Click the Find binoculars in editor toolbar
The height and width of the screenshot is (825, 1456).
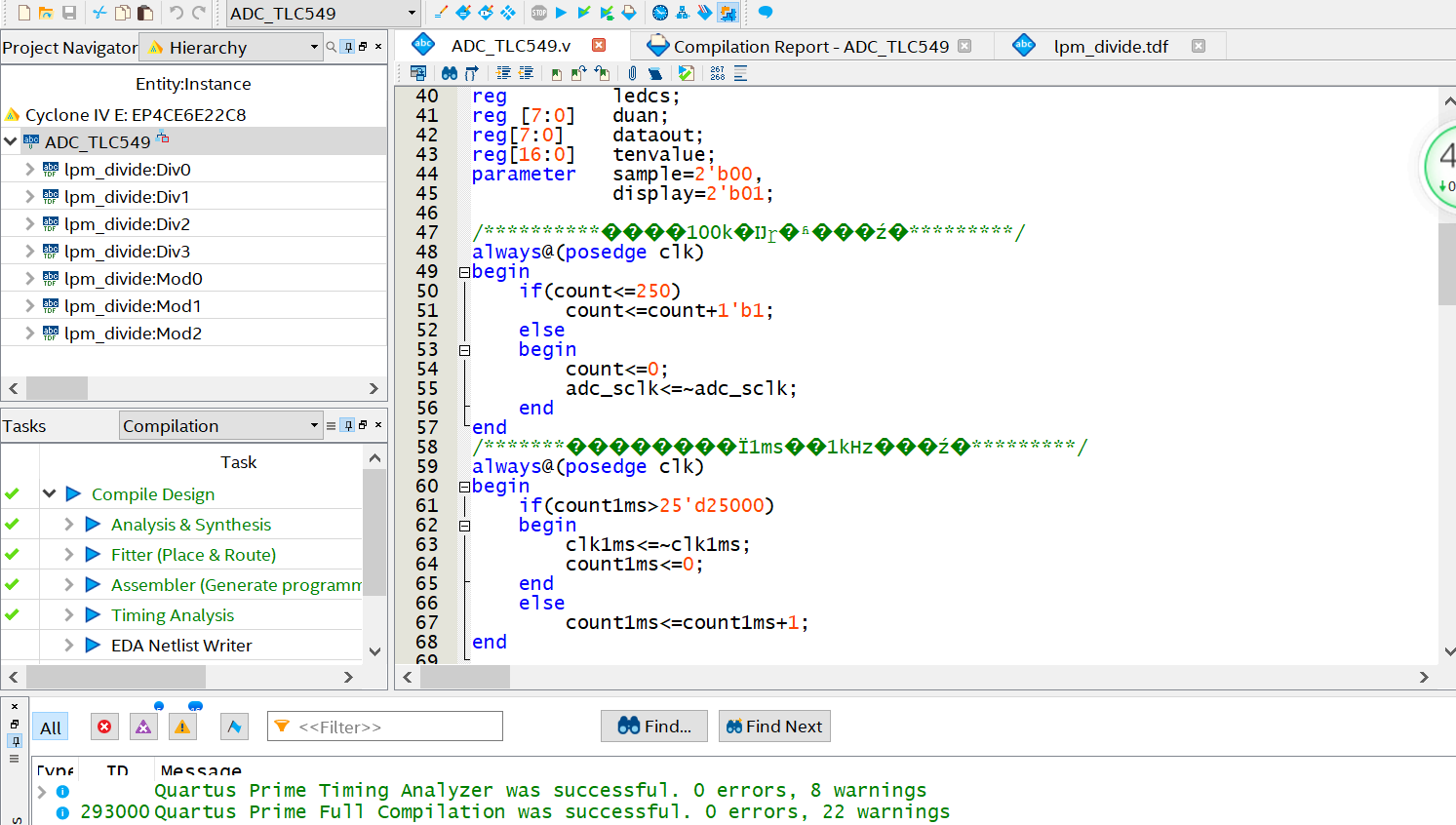pyautogui.click(x=449, y=73)
